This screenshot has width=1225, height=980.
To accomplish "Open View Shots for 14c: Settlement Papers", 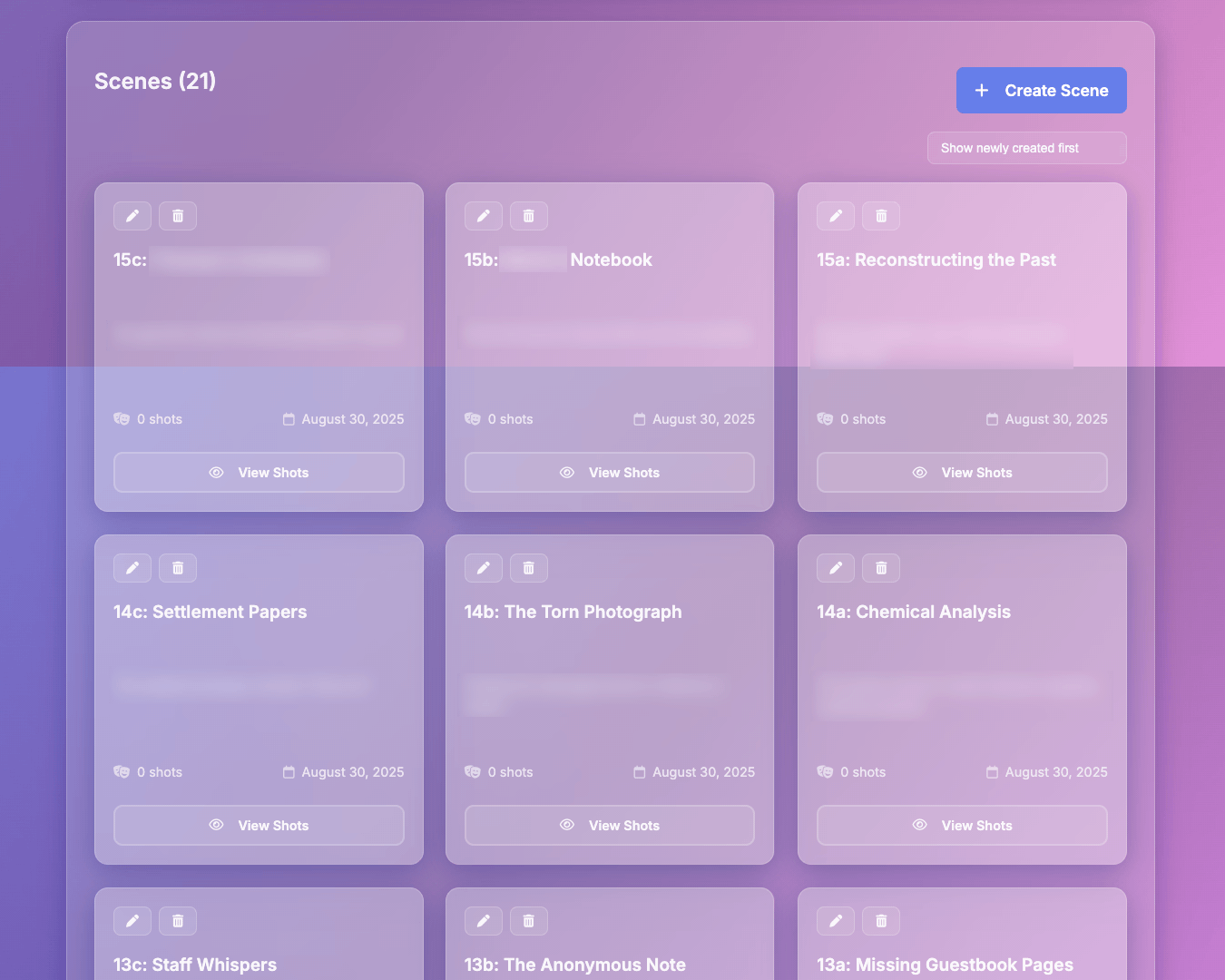I will pos(259,826).
